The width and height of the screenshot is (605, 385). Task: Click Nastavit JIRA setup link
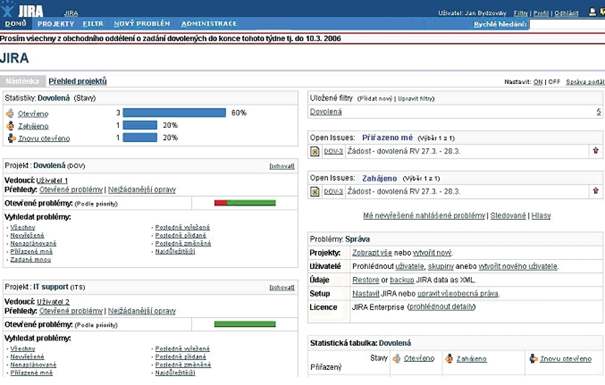(366, 294)
